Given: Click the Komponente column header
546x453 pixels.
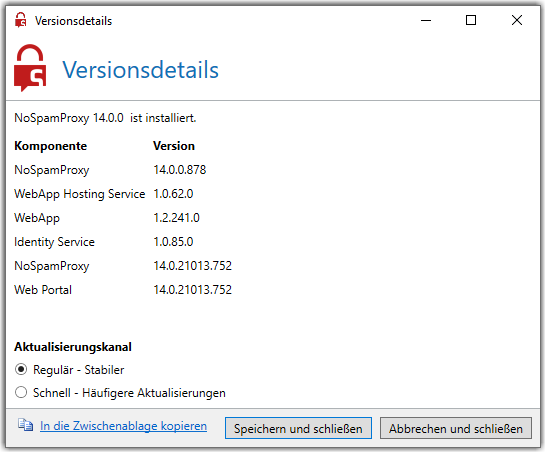Looking at the screenshot, I should click(50, 146).
